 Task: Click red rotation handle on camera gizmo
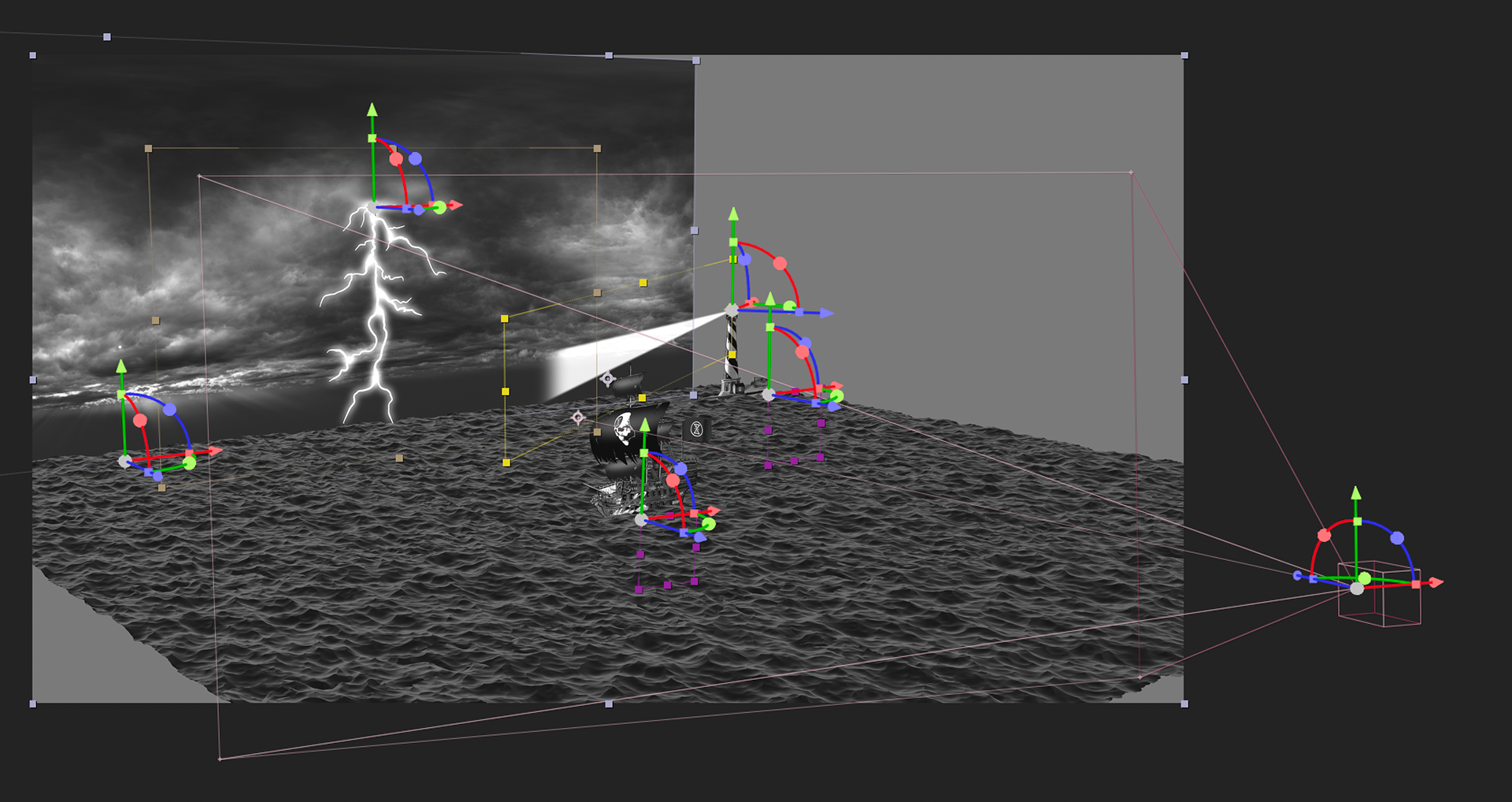click(1325, 536)
